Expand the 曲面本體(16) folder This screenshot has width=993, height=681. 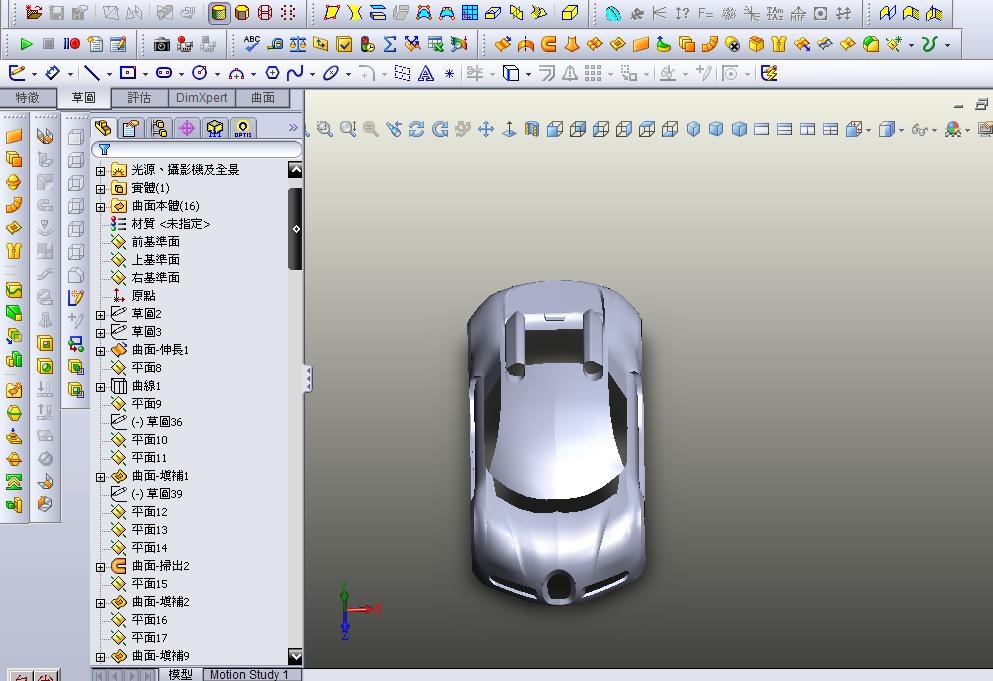(100, 207)
